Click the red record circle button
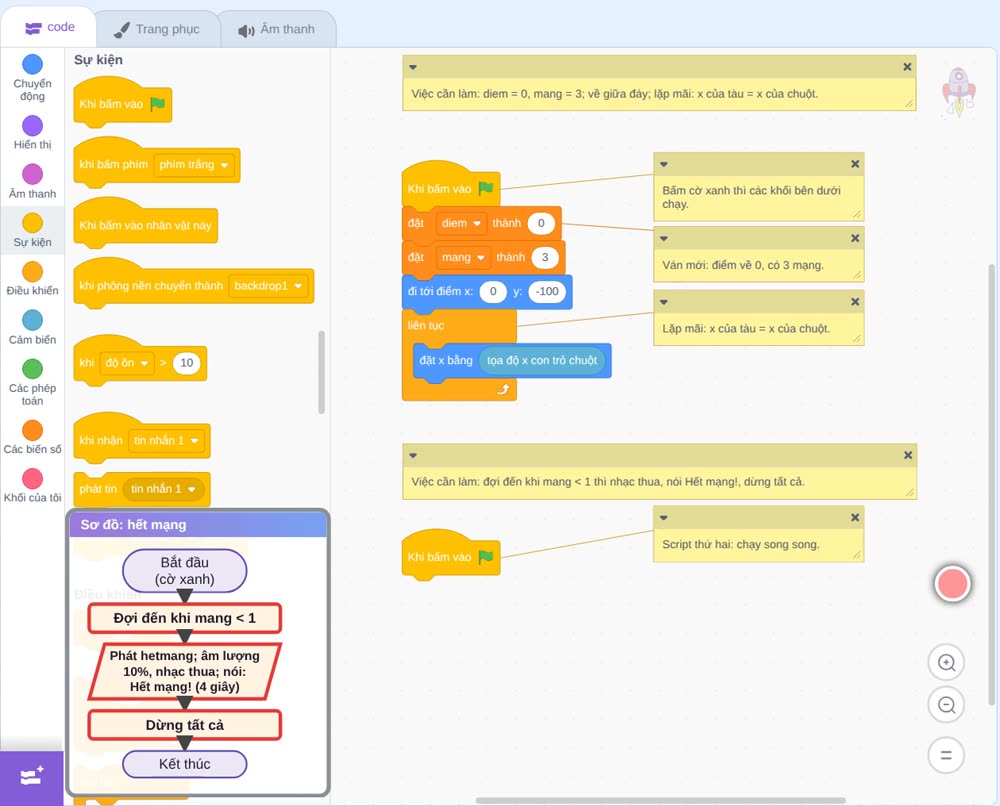This screenshot has width=1000, height=806. click(952, 583)
